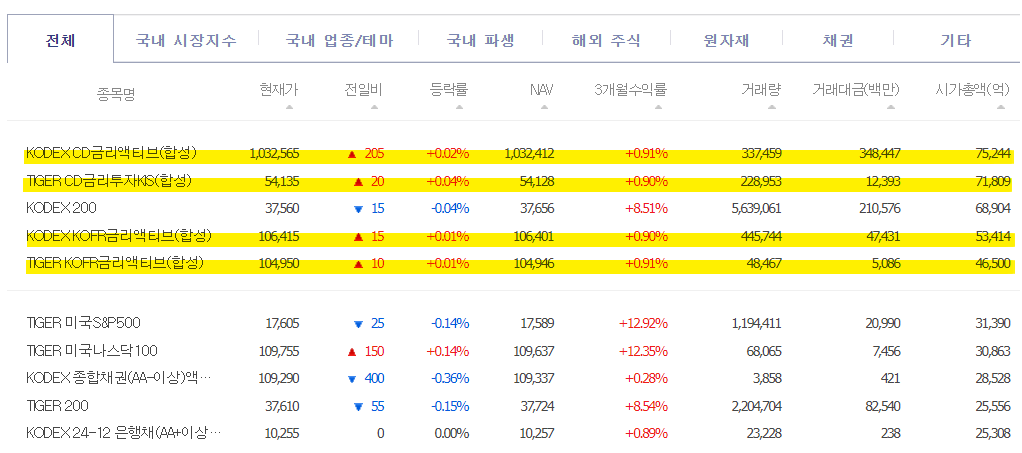The image size is (1022, 453).
Task: Open KODEX KOFR금리액티브(합성) ETF link
Action: 119,235
